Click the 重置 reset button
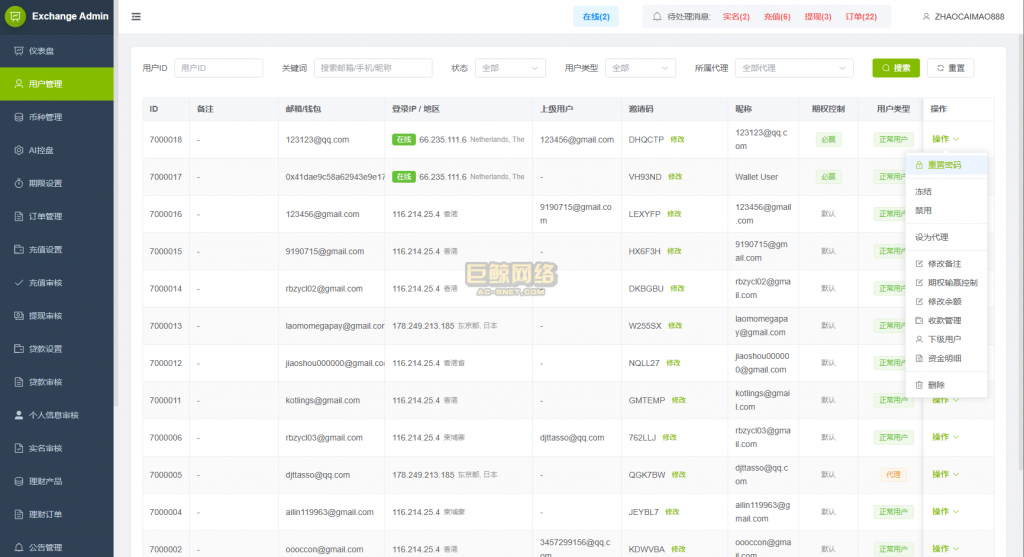Screen dimensions: 1024x557 [950, 68]
